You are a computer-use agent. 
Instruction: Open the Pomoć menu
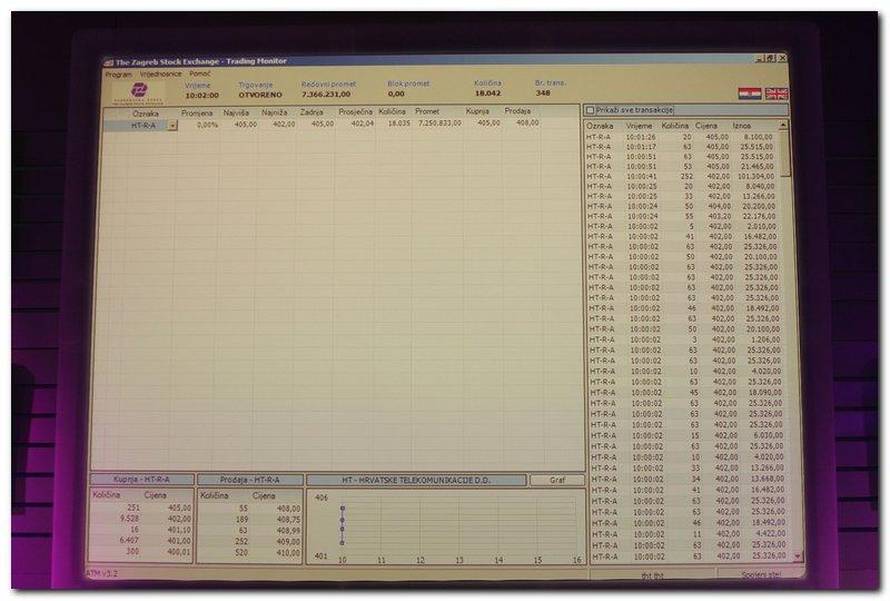pos(200,74)
